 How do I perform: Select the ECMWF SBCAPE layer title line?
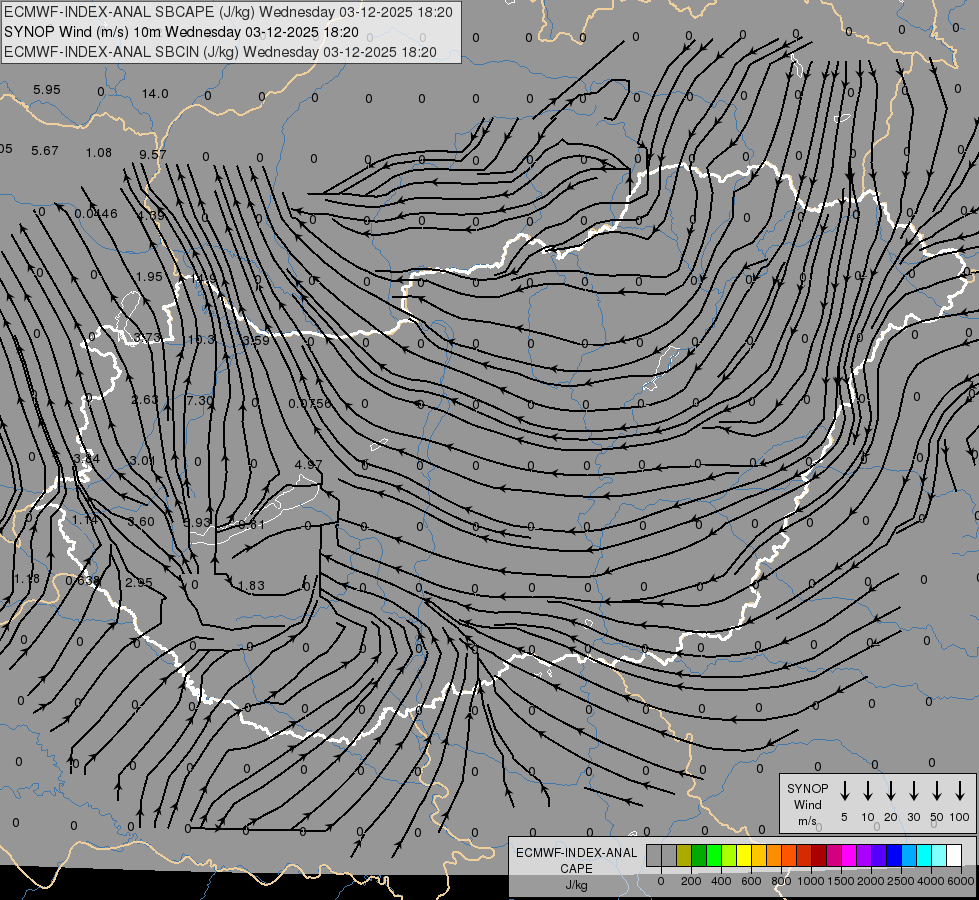[228, 12]
